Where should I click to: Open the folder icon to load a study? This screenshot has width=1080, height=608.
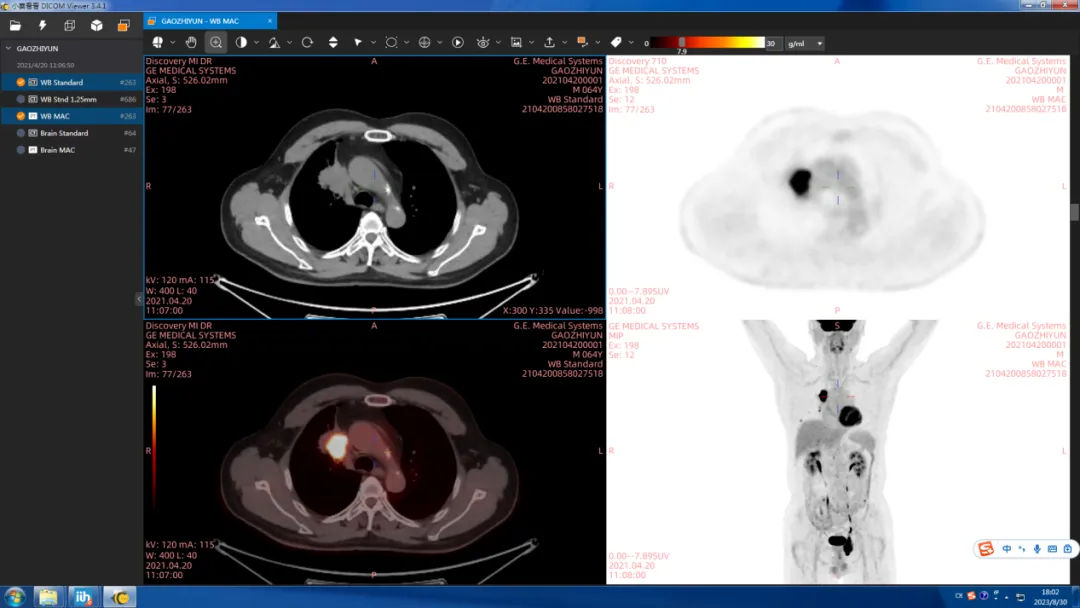click(15, 26)
